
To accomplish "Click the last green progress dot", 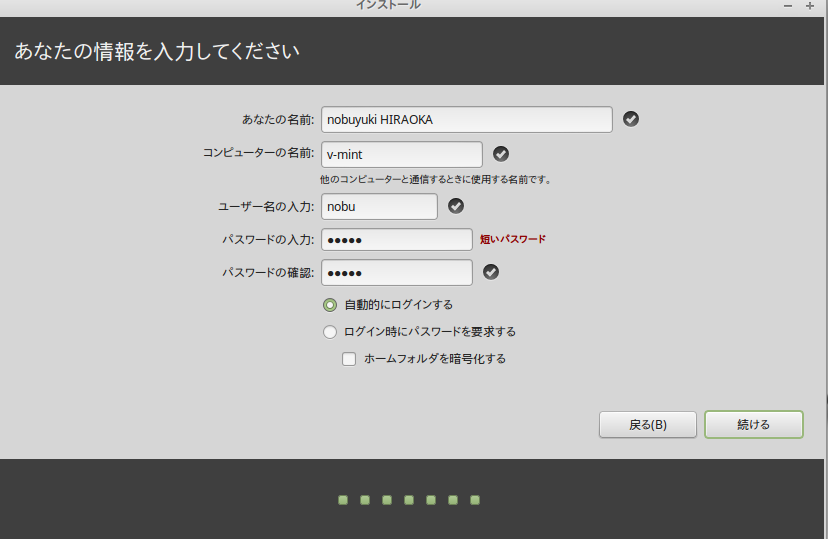I will pos(475,499).
